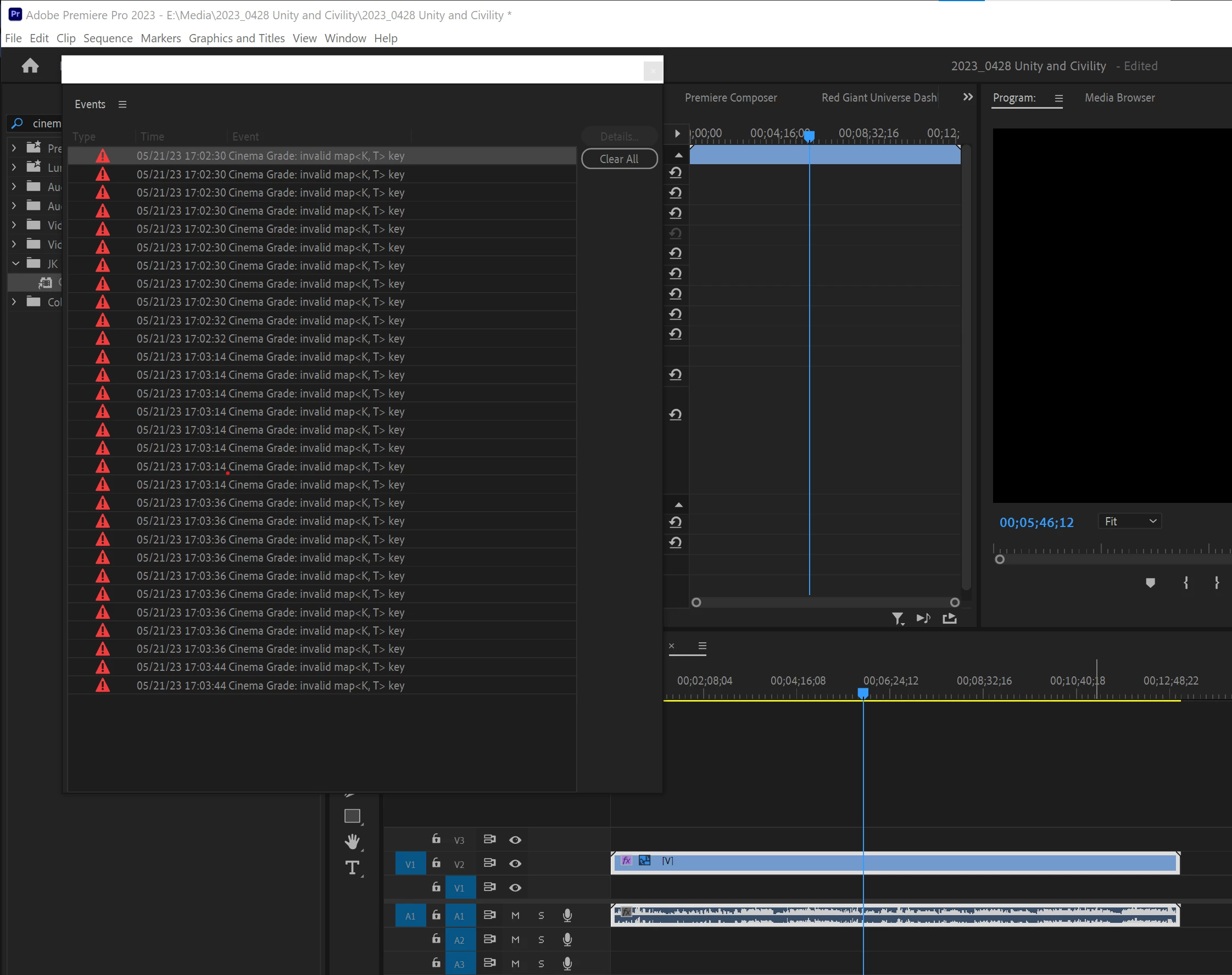Screen dimensions: 1232x975
Task: Open the Fit zoom level dropdown
Action: [1129, 521]
